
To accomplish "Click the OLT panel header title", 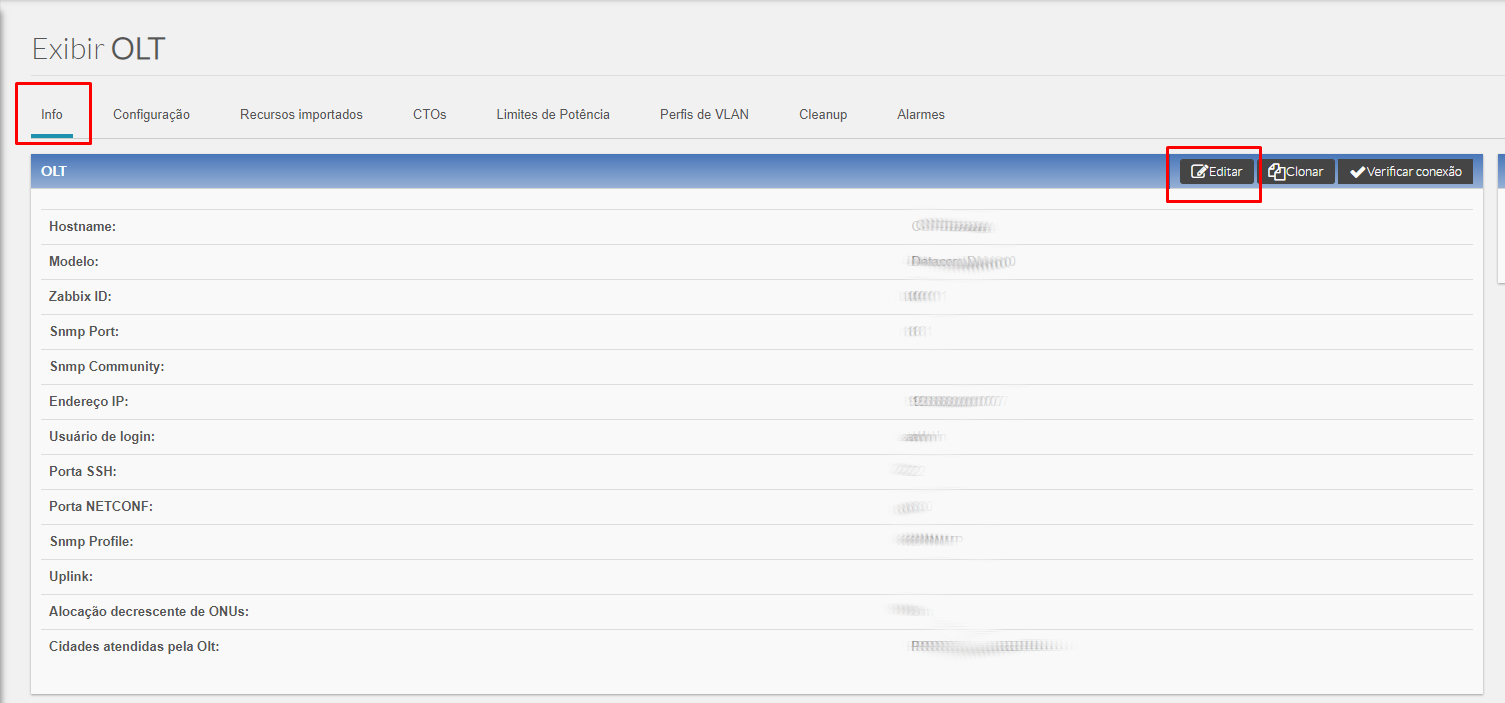I will pos(54,171).
